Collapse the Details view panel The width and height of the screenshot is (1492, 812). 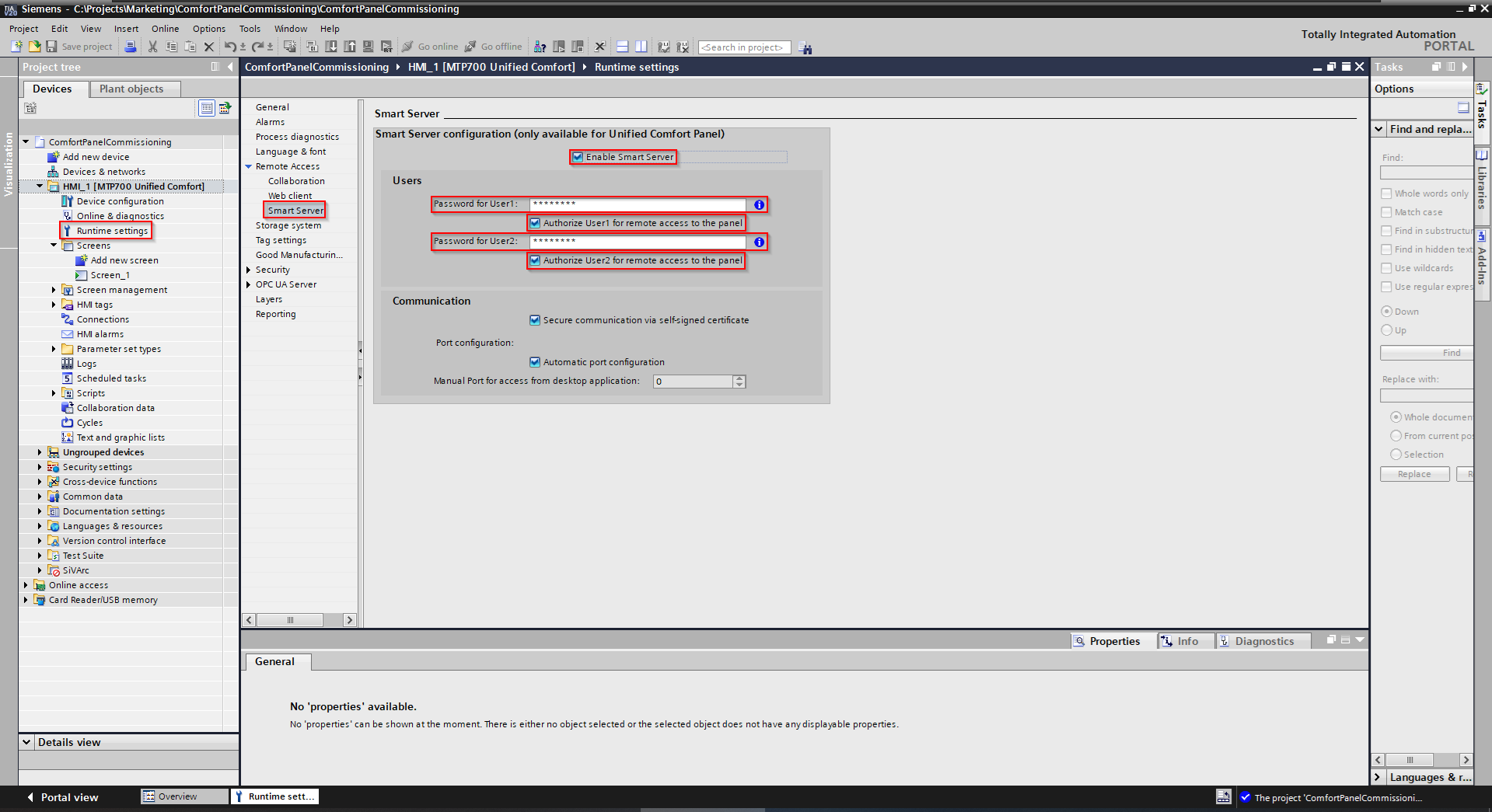tap(26, 742)
